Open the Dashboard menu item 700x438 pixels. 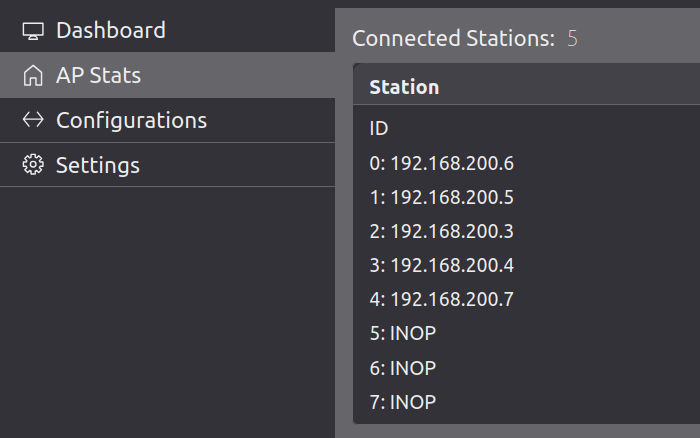[x=110, y=31]
